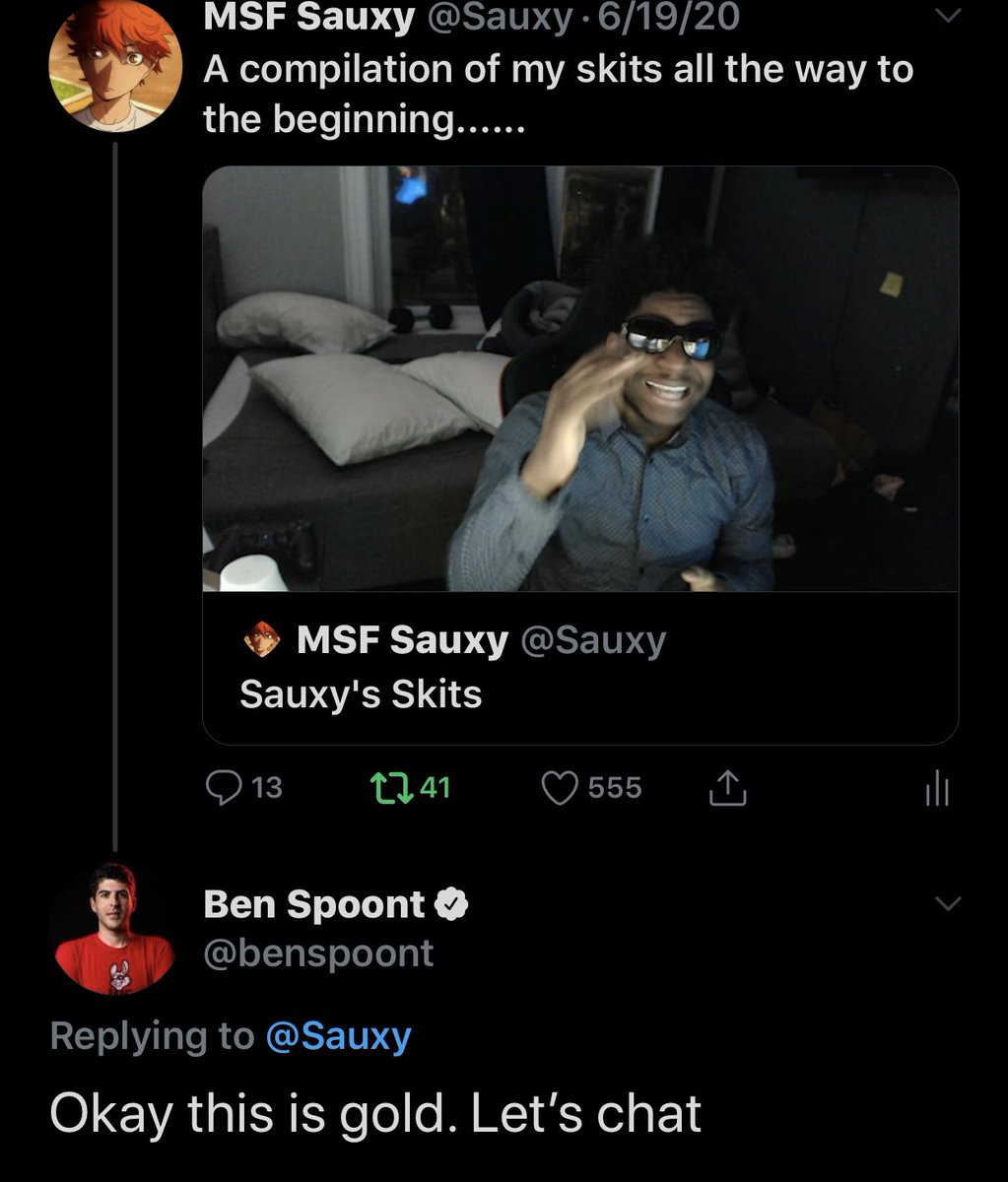Image resolution: width=1008 pixels, height=1182 pixels.
Task: Open tweet analytics bar chart icon
Action: 936,789
